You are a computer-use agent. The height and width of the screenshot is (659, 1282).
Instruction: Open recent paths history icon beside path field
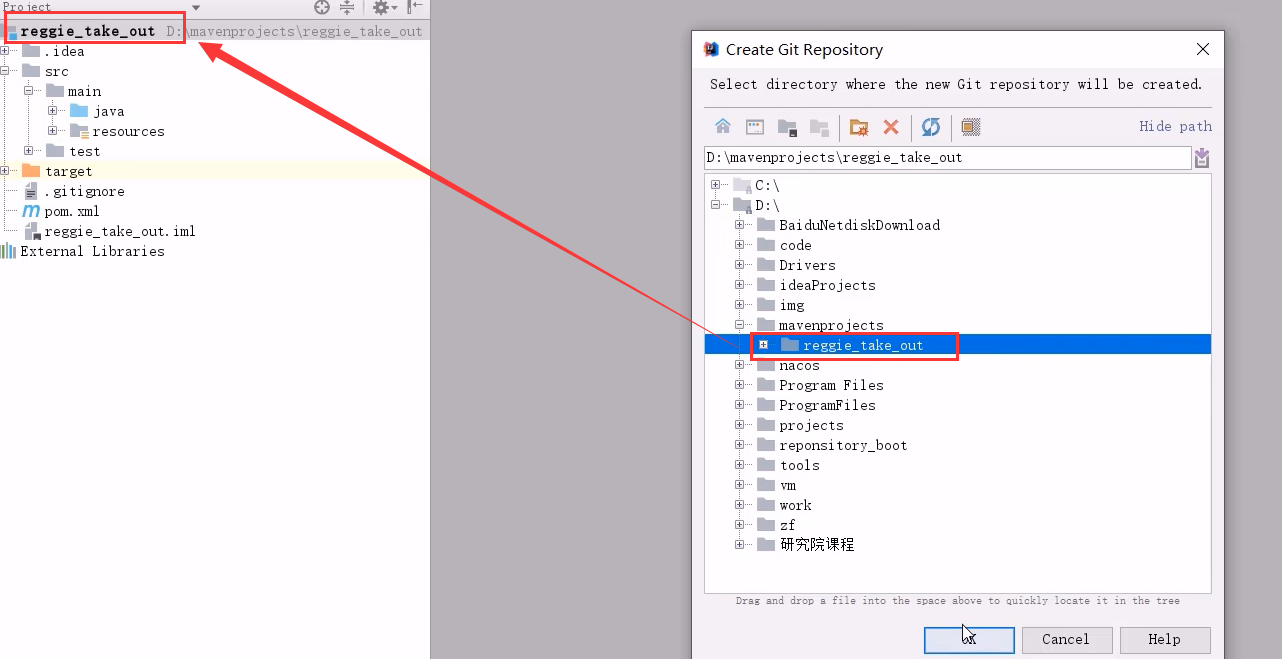[1201, 158]
